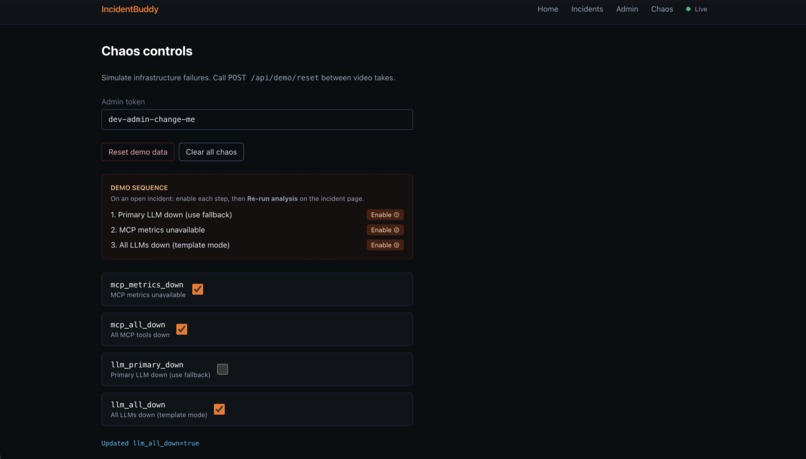
Task: Click the 'Updated llm_all_down=true' status message
Action: pyautogui.click(x=150, y=443)
